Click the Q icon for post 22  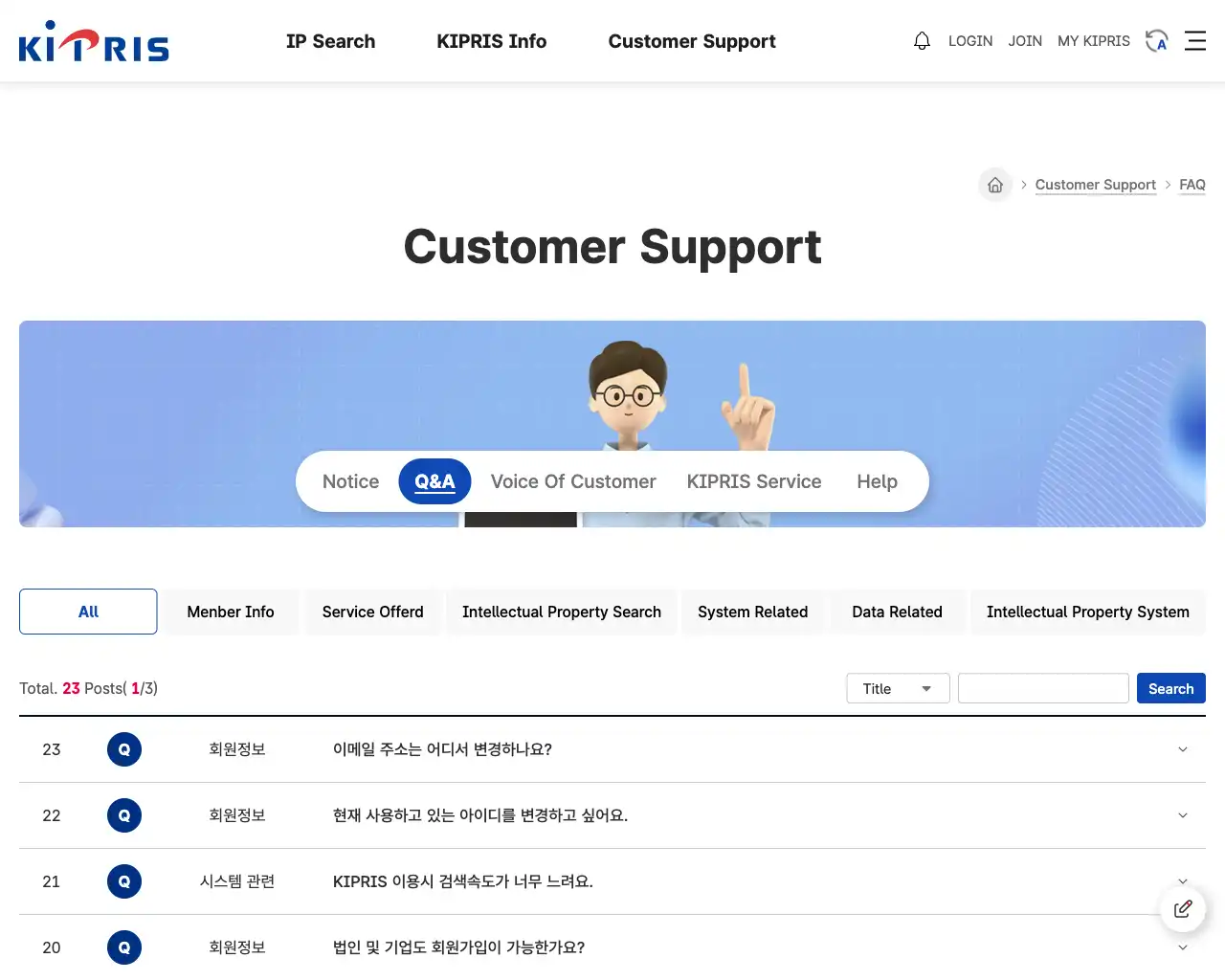[124, 815]
